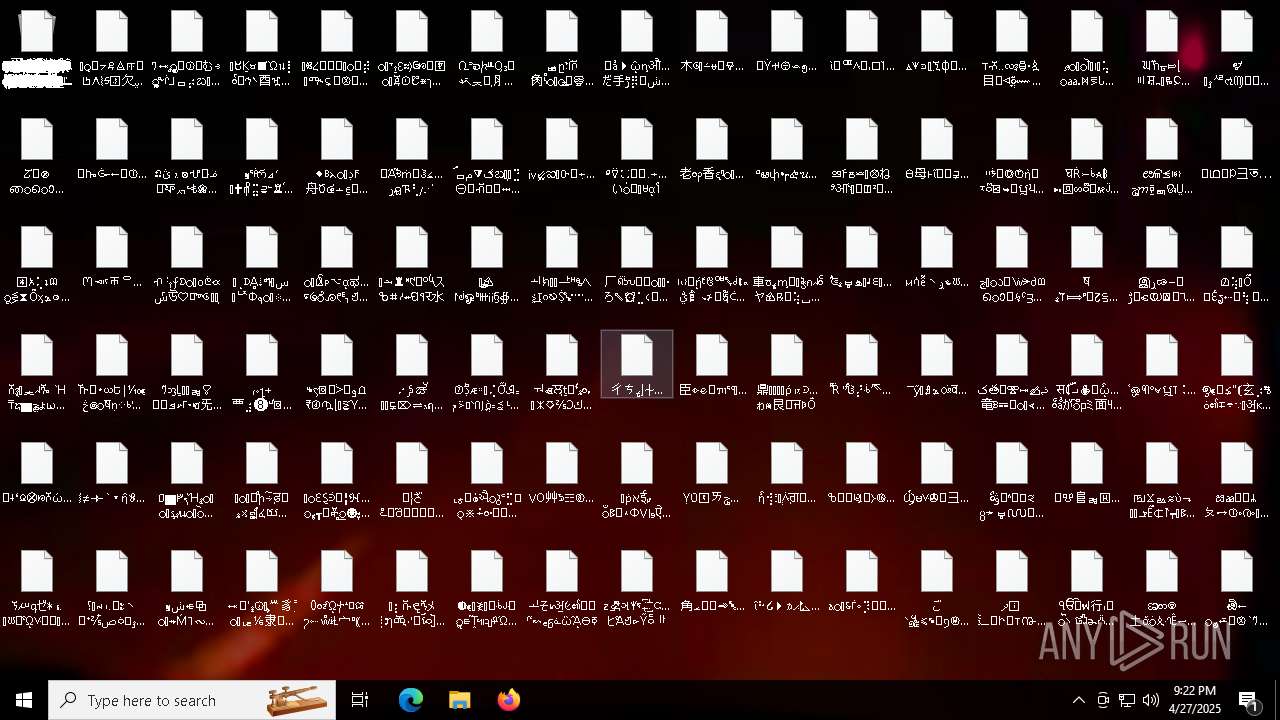Select file whose name starts with 鼎

(787, 372)
